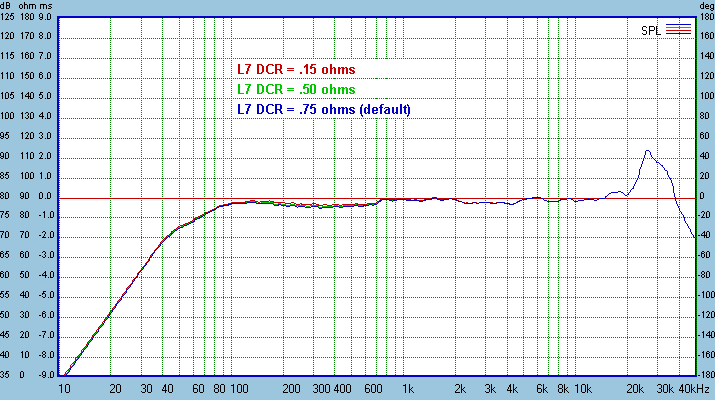Image resolution: width=715 pixels, height=400 pixels.
Task: Click the -180 label on degree axis
Action: pos(706,376)
